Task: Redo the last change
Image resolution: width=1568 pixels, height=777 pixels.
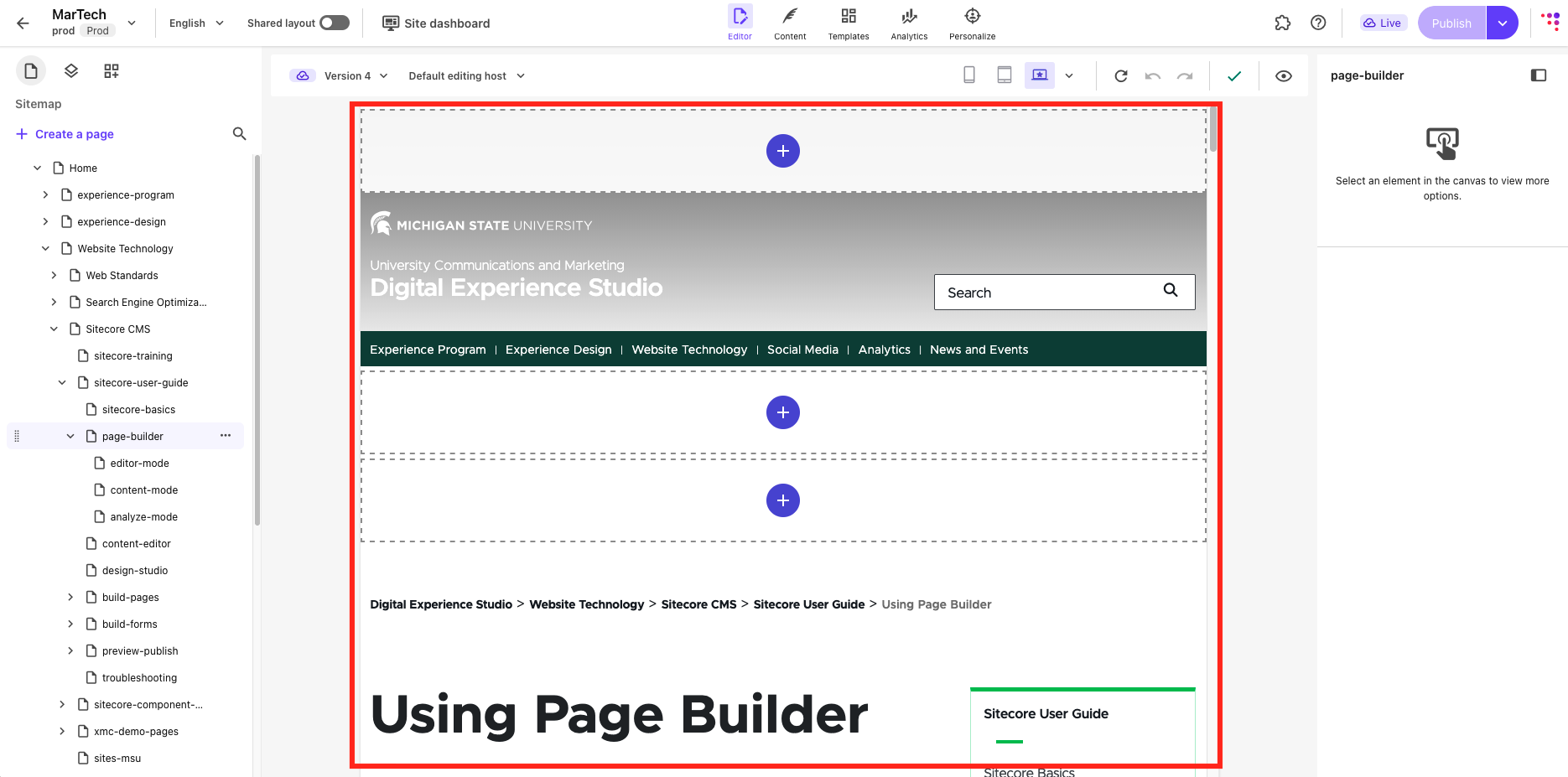Action: coord(1185,76)
